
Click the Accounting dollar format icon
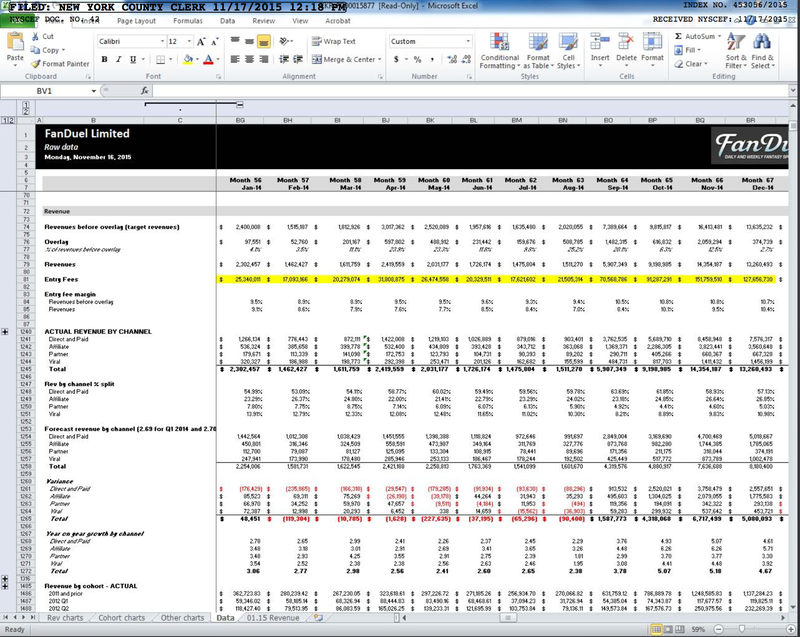pos(396,60)
